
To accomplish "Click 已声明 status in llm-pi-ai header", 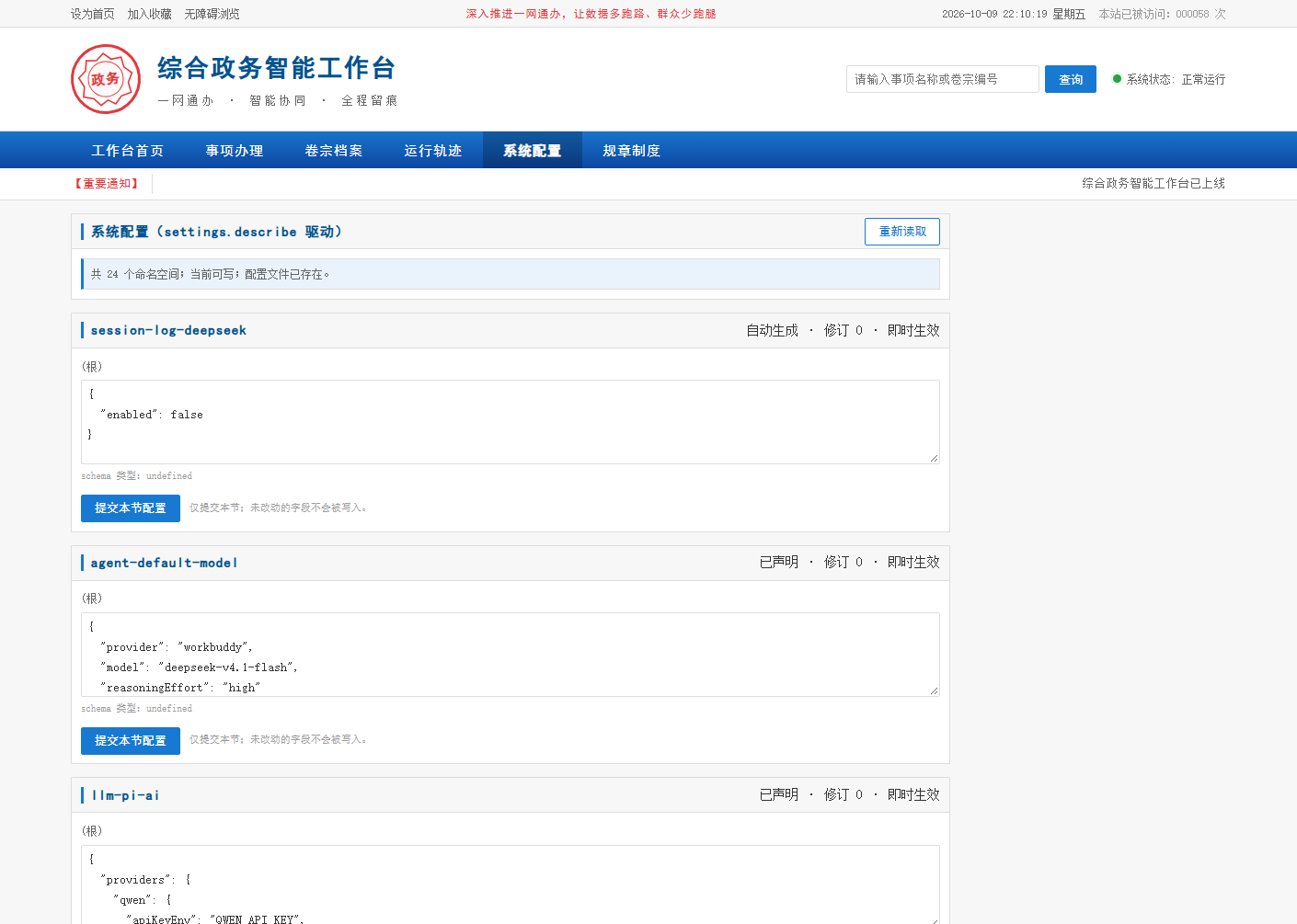I will point(779,795).
